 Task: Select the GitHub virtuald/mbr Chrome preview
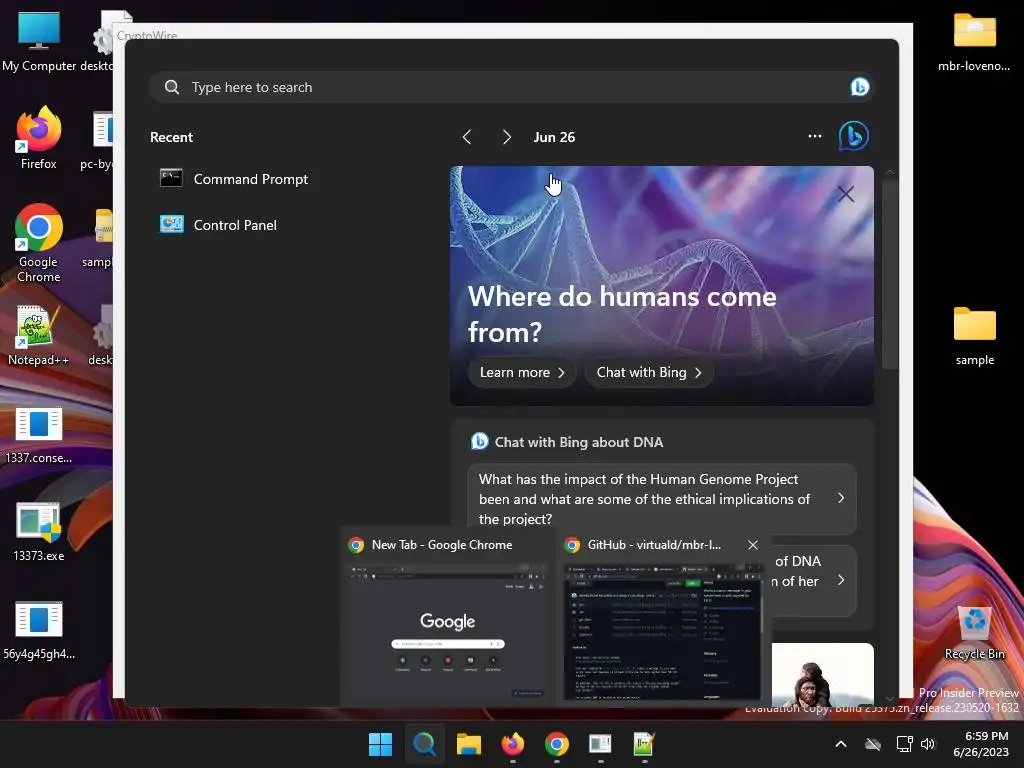click(x=663, y=616)
